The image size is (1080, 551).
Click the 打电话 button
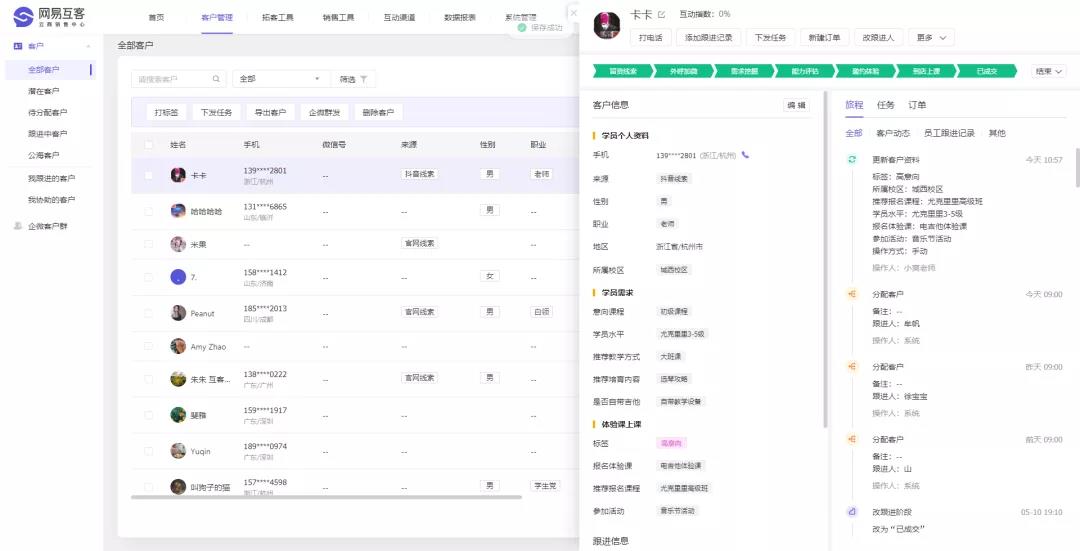(650, 38)
